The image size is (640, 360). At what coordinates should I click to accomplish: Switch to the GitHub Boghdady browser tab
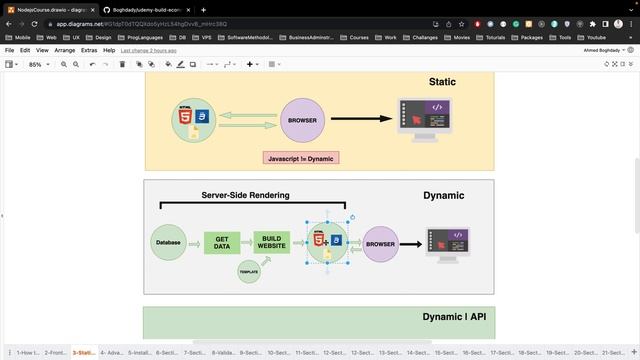pyautogui.click(x=147, y=10)
